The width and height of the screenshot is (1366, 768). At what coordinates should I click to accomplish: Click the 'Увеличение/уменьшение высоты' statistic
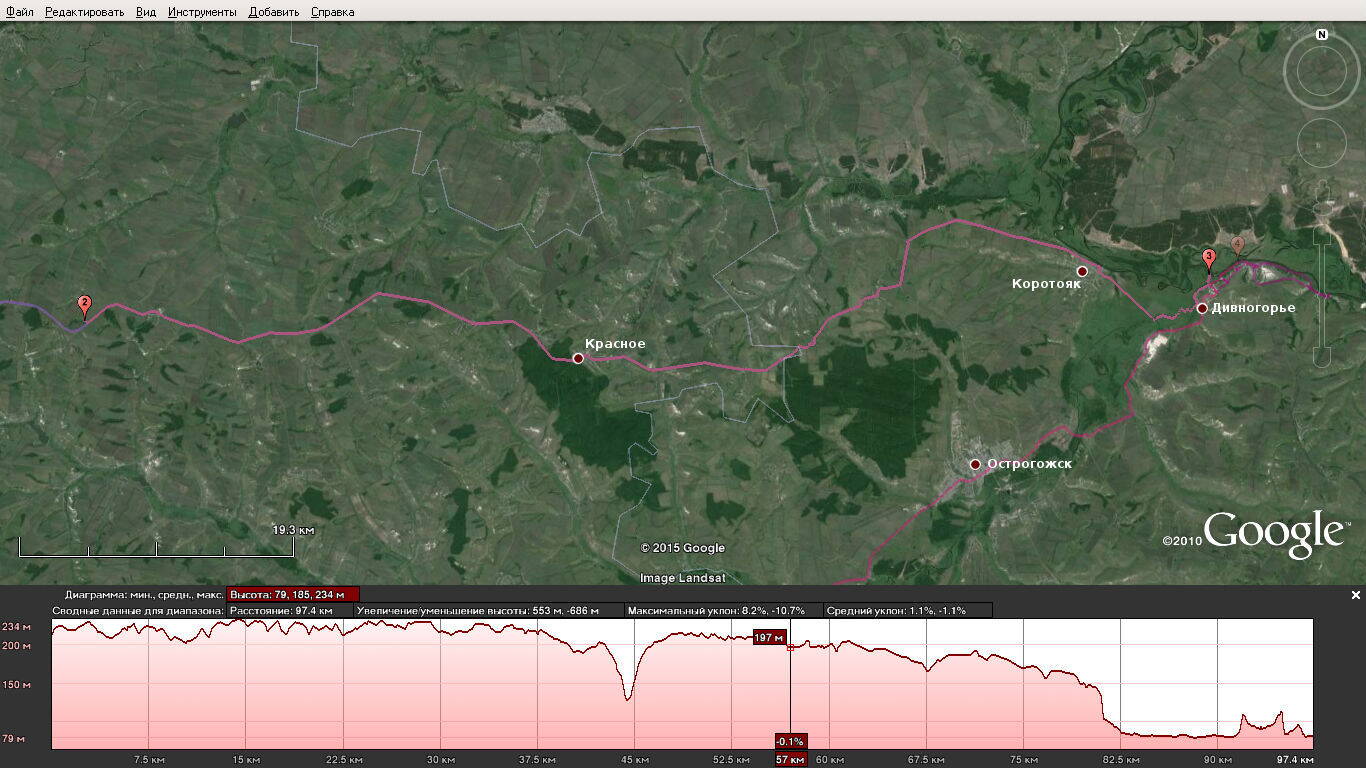[x=489, y=610]
